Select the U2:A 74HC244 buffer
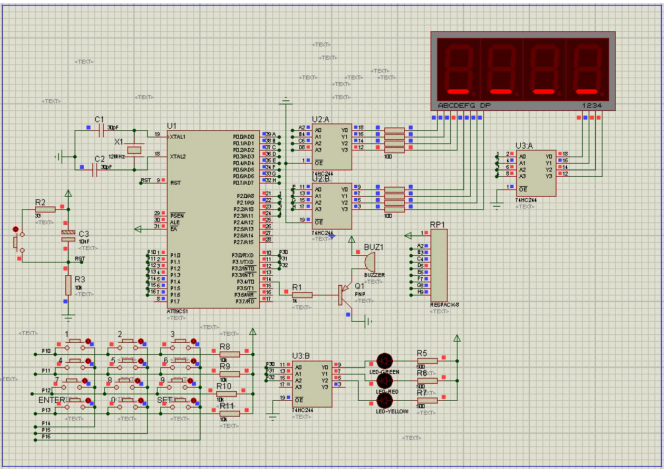 (331, 146)
